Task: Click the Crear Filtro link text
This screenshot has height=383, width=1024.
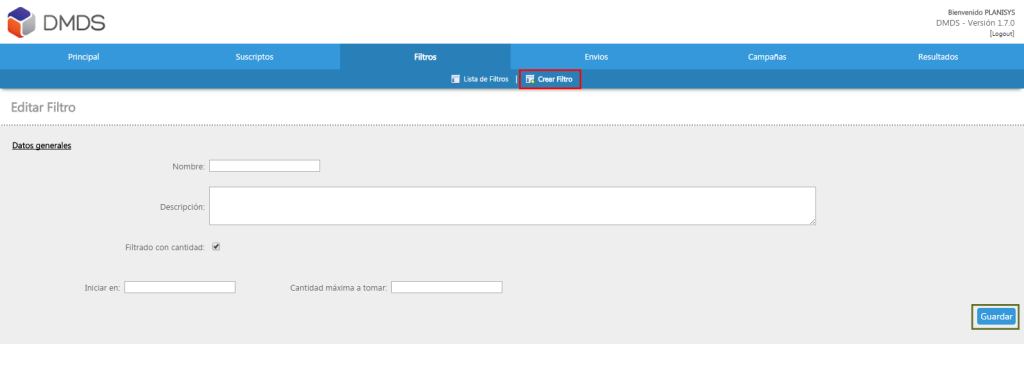Action: coord(555,79)
